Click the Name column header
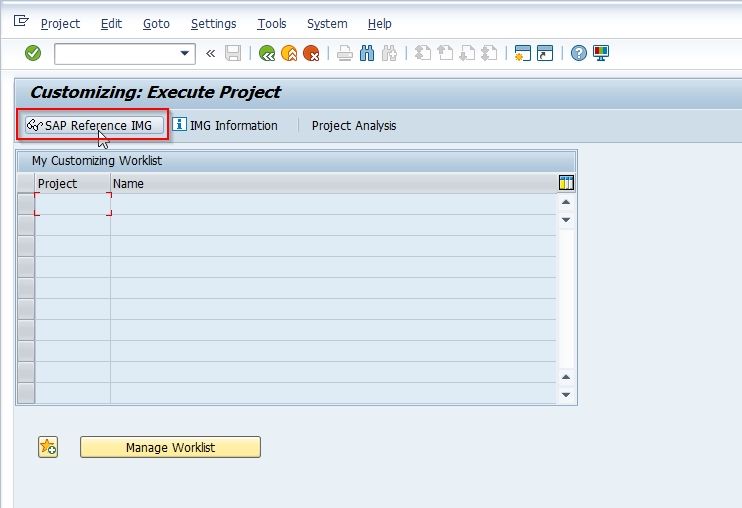The image size is (742, 508). pos(334,184)
